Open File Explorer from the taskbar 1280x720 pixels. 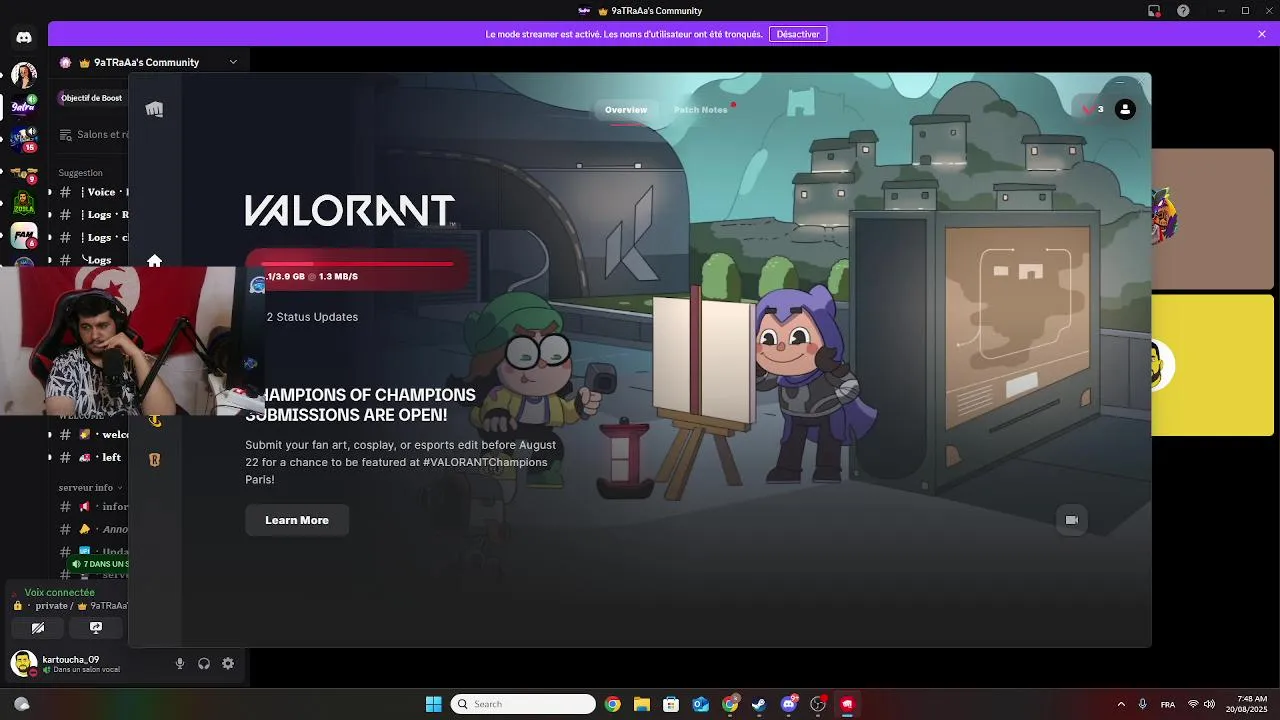642,704
